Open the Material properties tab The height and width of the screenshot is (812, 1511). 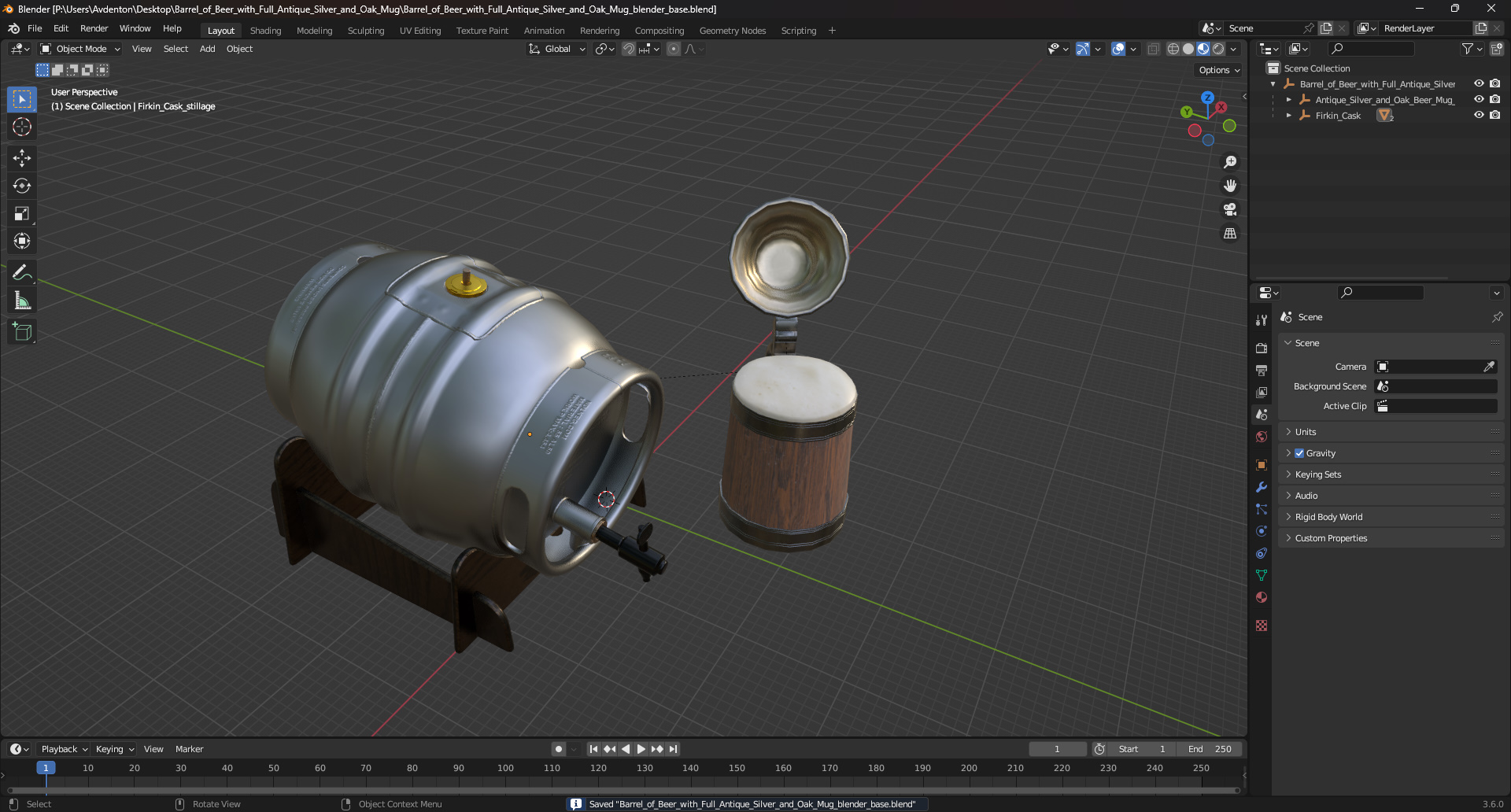[x=1262, y=597]
